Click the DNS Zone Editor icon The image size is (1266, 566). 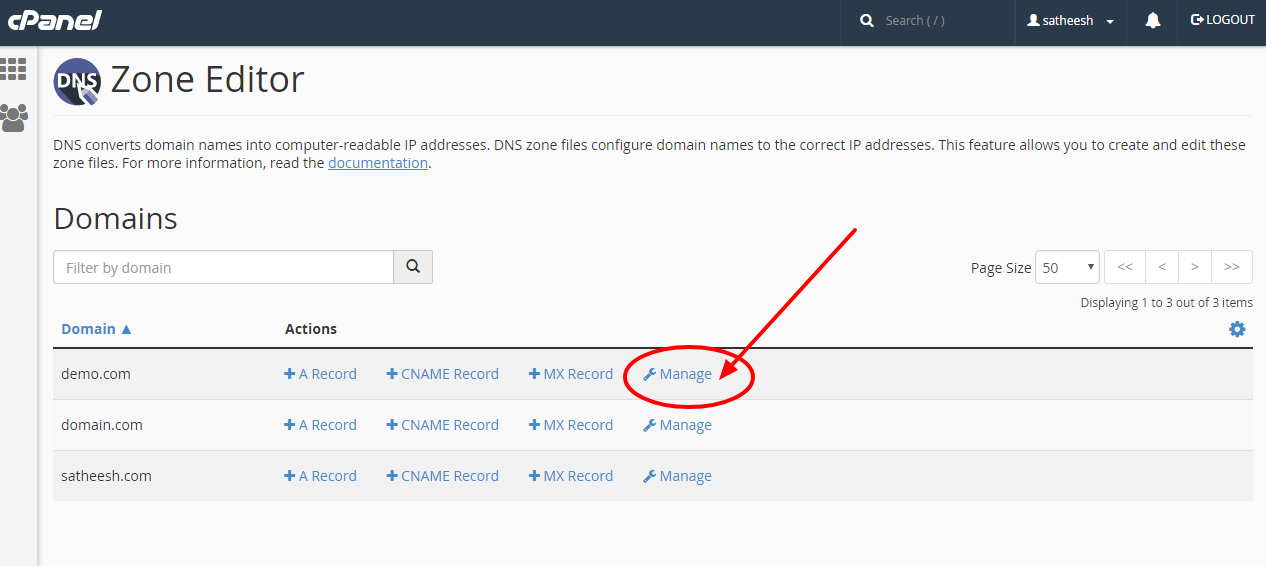(77, 81)
